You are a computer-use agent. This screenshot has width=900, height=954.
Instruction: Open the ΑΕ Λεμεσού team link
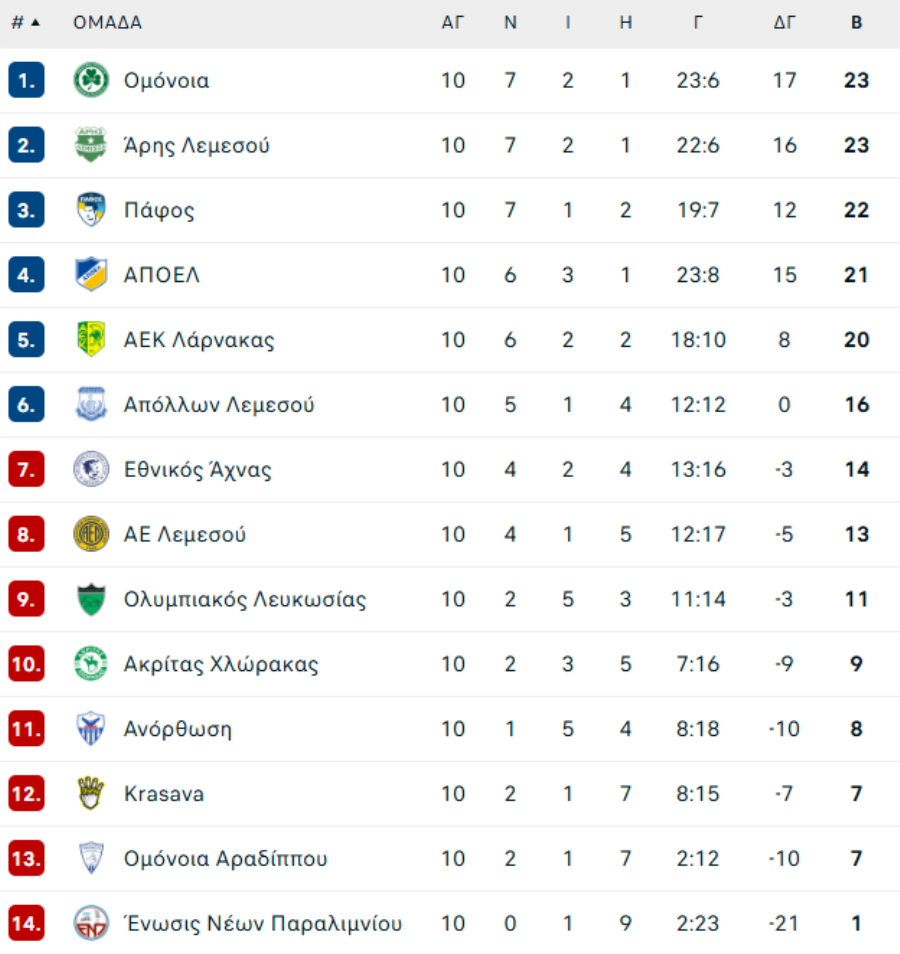click(x=184, y=535)
